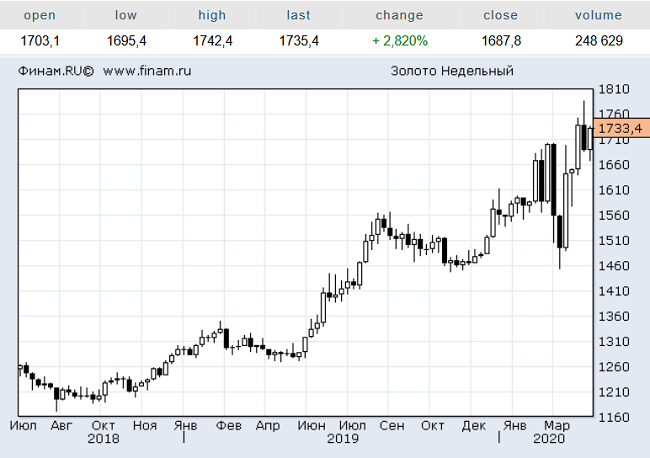Click the orange 1733,4 current price tag
The width and height of the screenshot is (650, 458).
(621, 129)
